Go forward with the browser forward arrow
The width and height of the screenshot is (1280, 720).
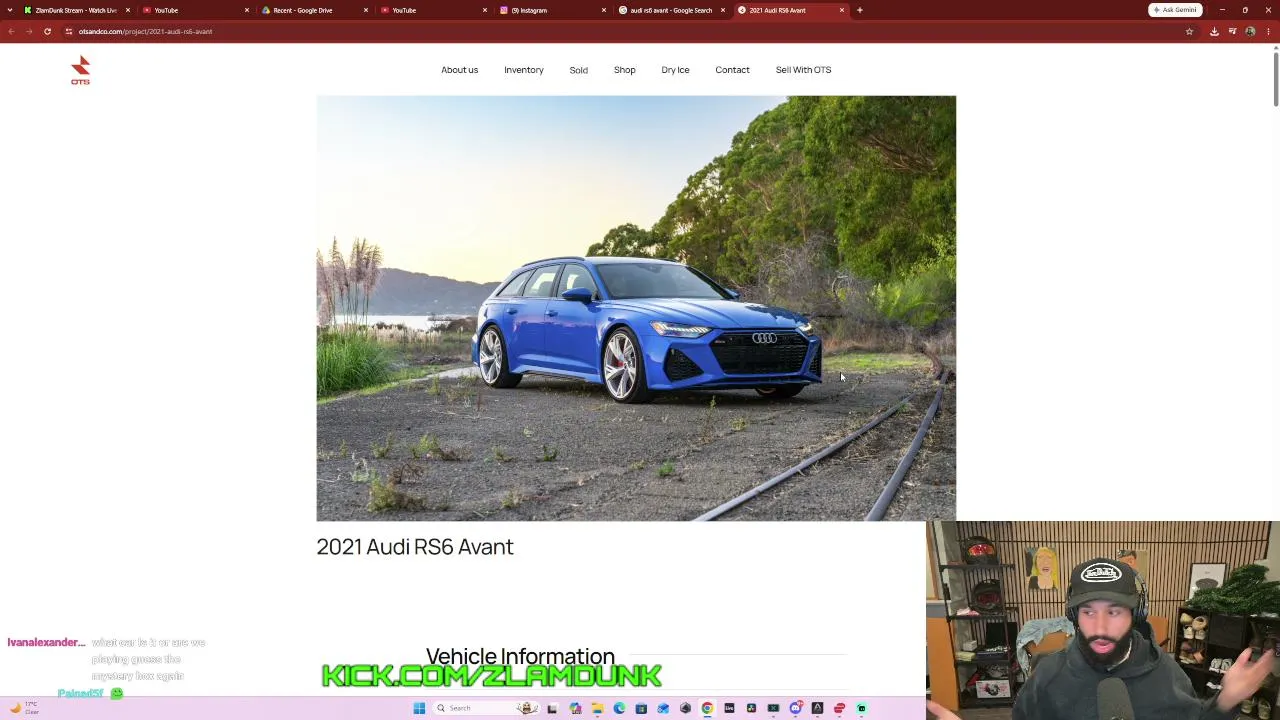point(29,31)
